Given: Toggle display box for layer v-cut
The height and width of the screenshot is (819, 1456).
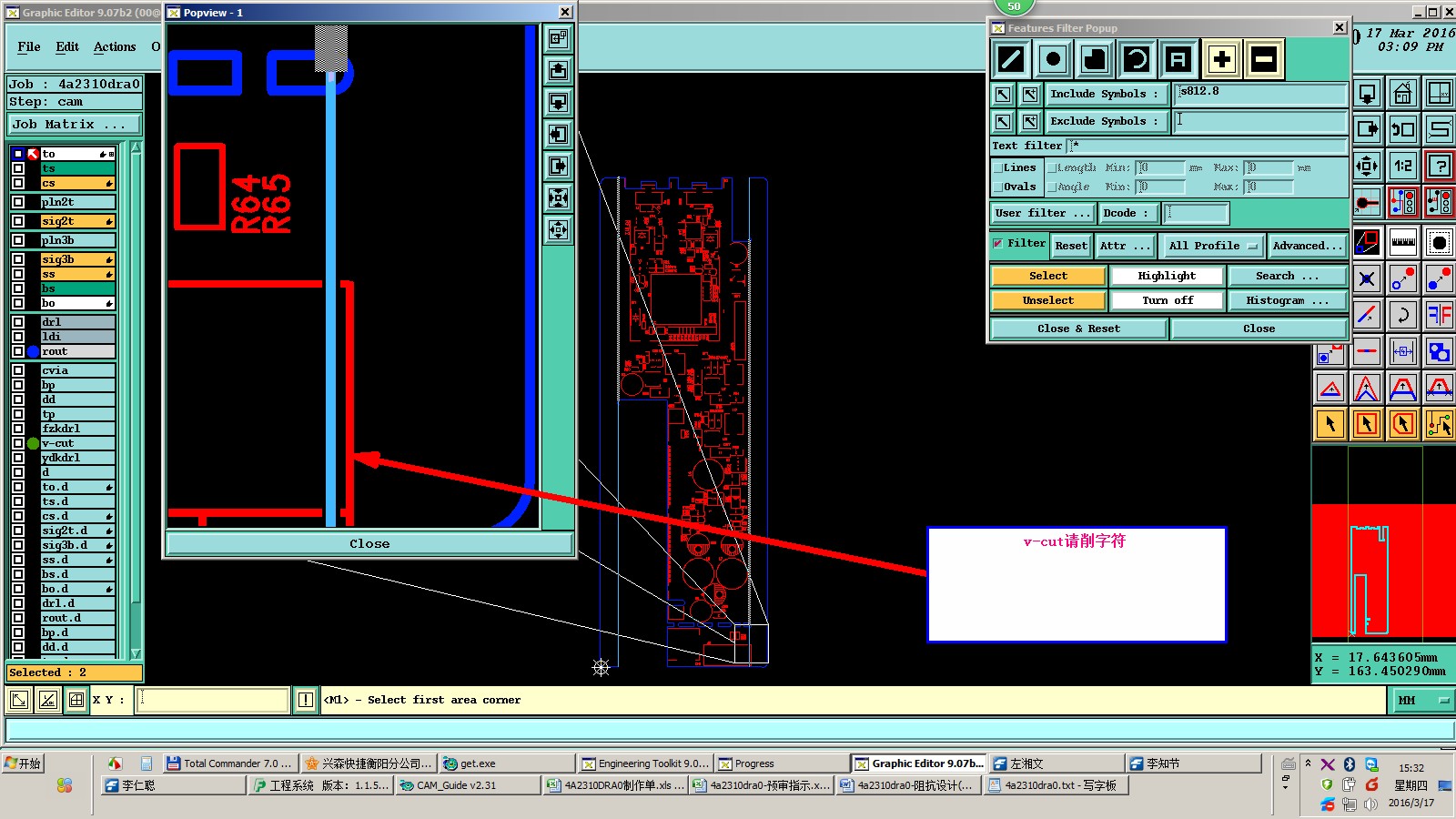Looking at the screenshot, I should pyautogui.click(x=18, y=443).
